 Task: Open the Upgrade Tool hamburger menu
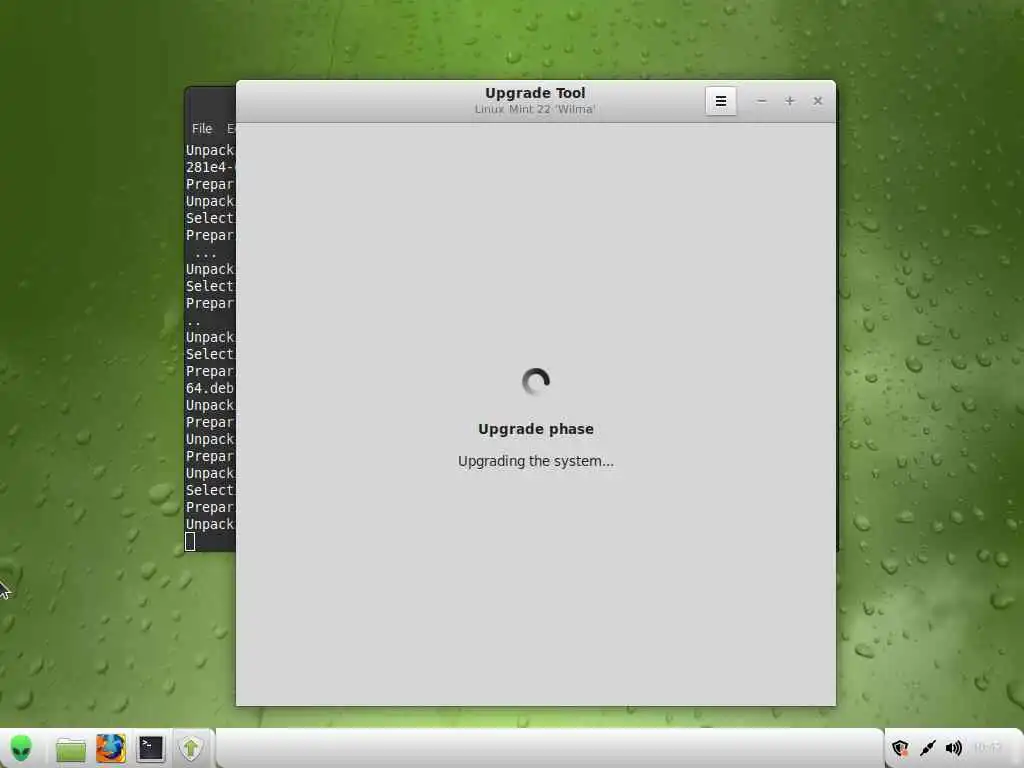point(720,101)
